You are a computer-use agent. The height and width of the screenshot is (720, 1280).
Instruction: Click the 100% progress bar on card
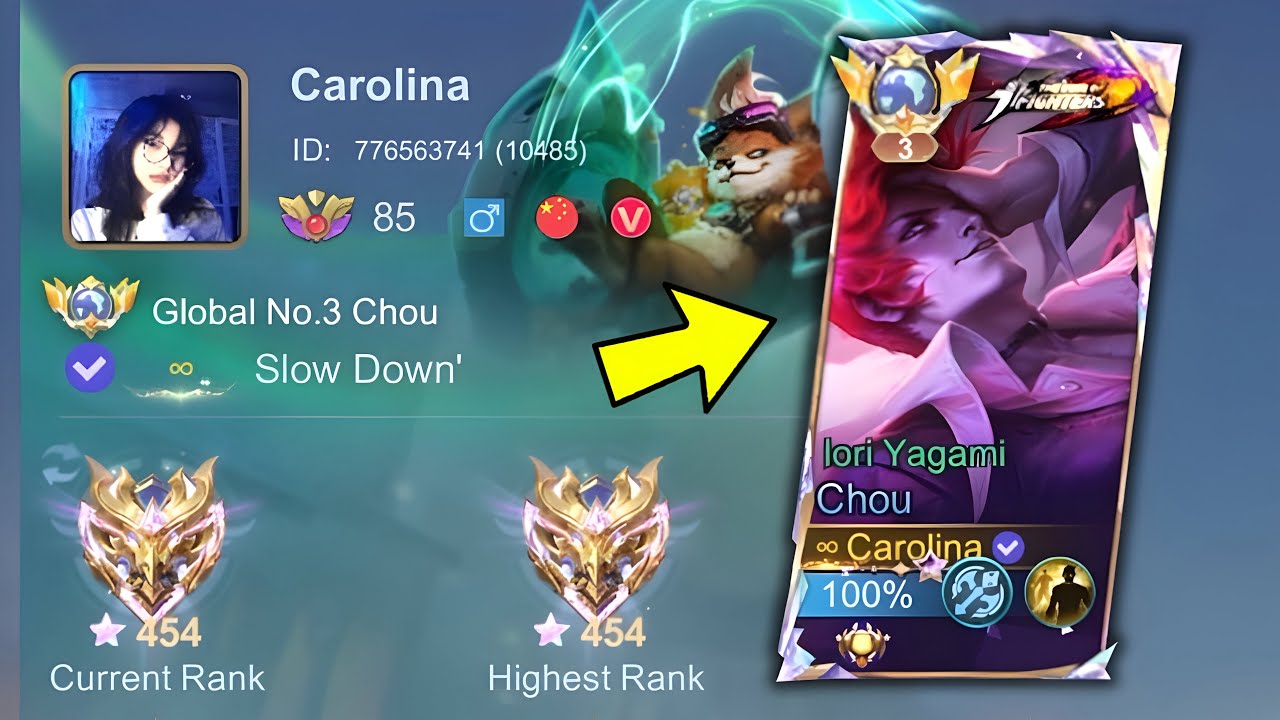867,596
